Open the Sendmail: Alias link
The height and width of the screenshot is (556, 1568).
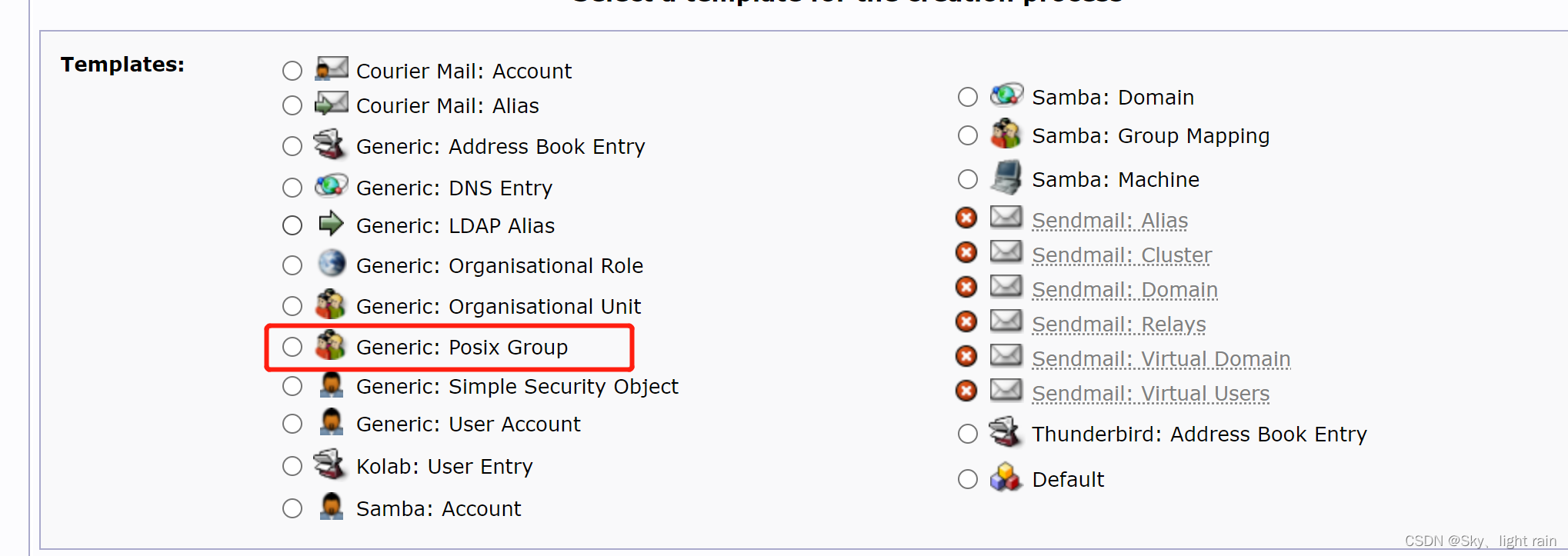click(x=1109, y=221)
